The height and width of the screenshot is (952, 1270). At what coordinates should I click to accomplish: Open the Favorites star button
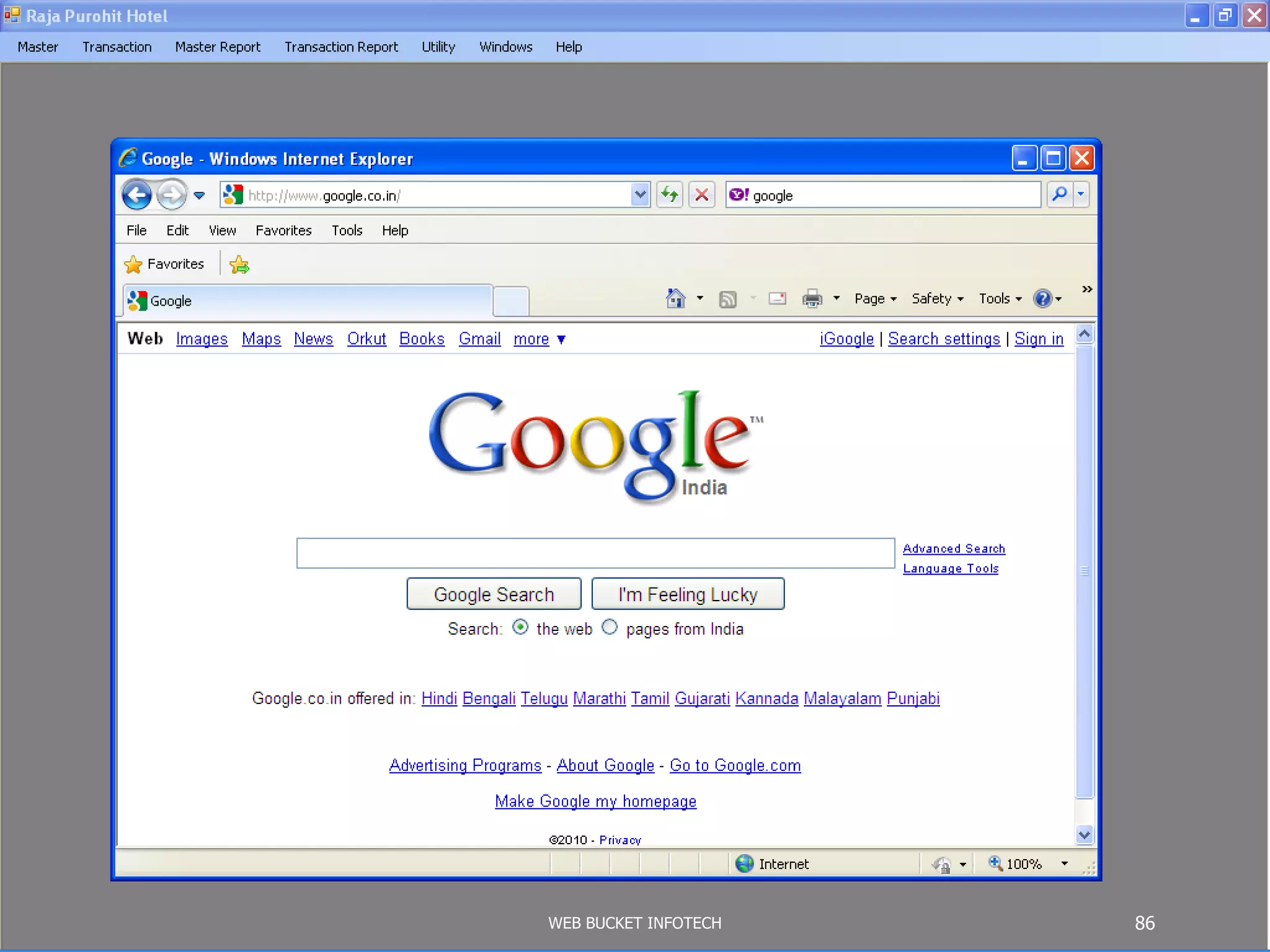[164, 264]
